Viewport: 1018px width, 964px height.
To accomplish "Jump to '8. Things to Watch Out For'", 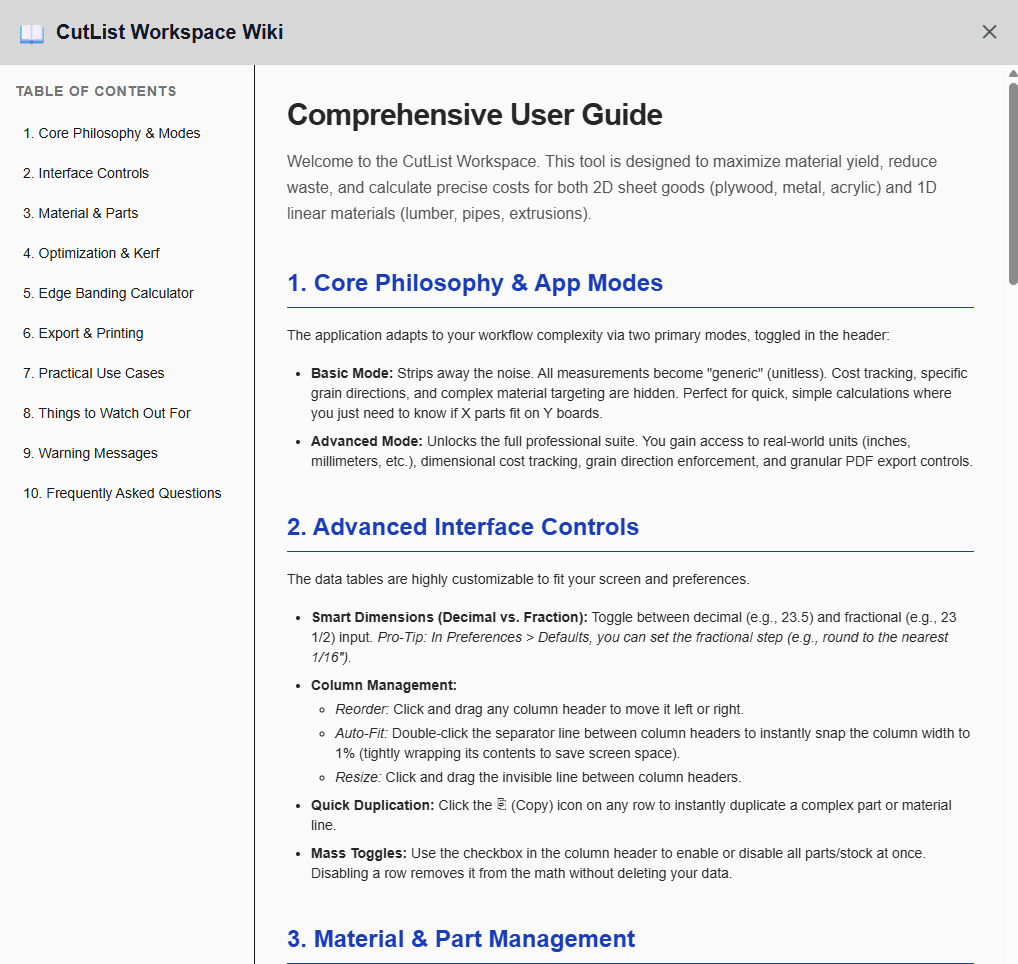I will [106, 414].
